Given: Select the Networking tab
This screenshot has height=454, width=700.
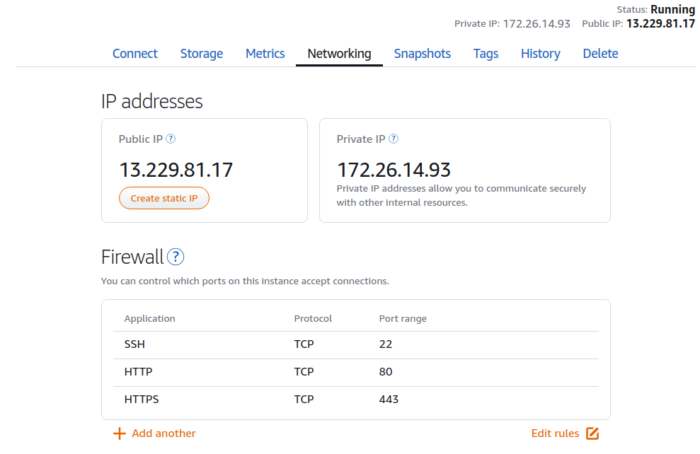Looking at the screenshot, I should [339, 54].
